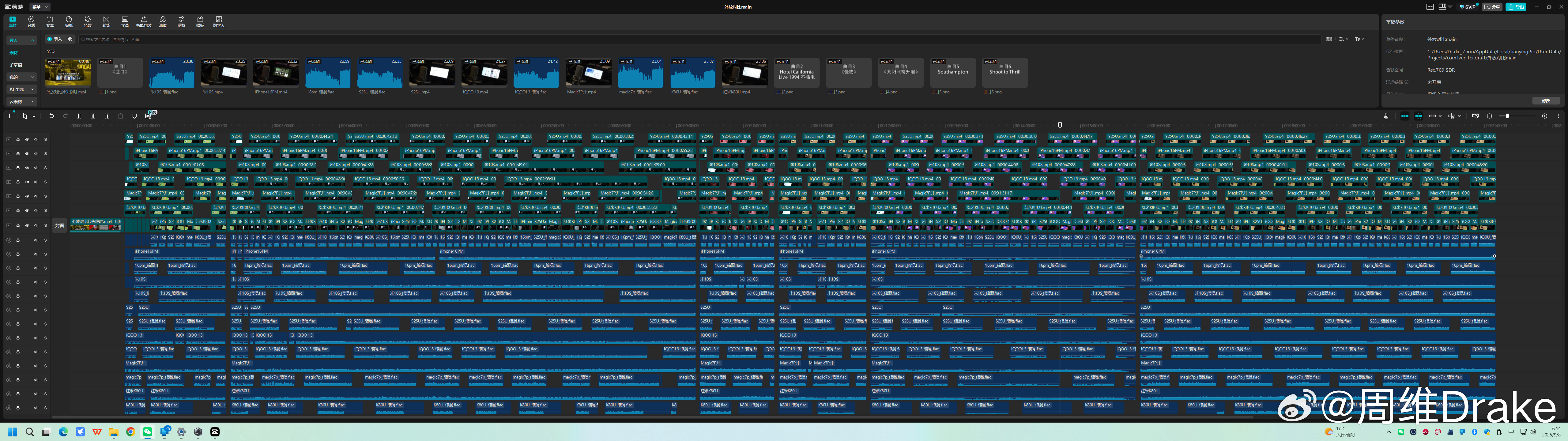The width and height of the screenshot is (1568, 441).
Task: Click the media search input field
Action: point(700,39)
